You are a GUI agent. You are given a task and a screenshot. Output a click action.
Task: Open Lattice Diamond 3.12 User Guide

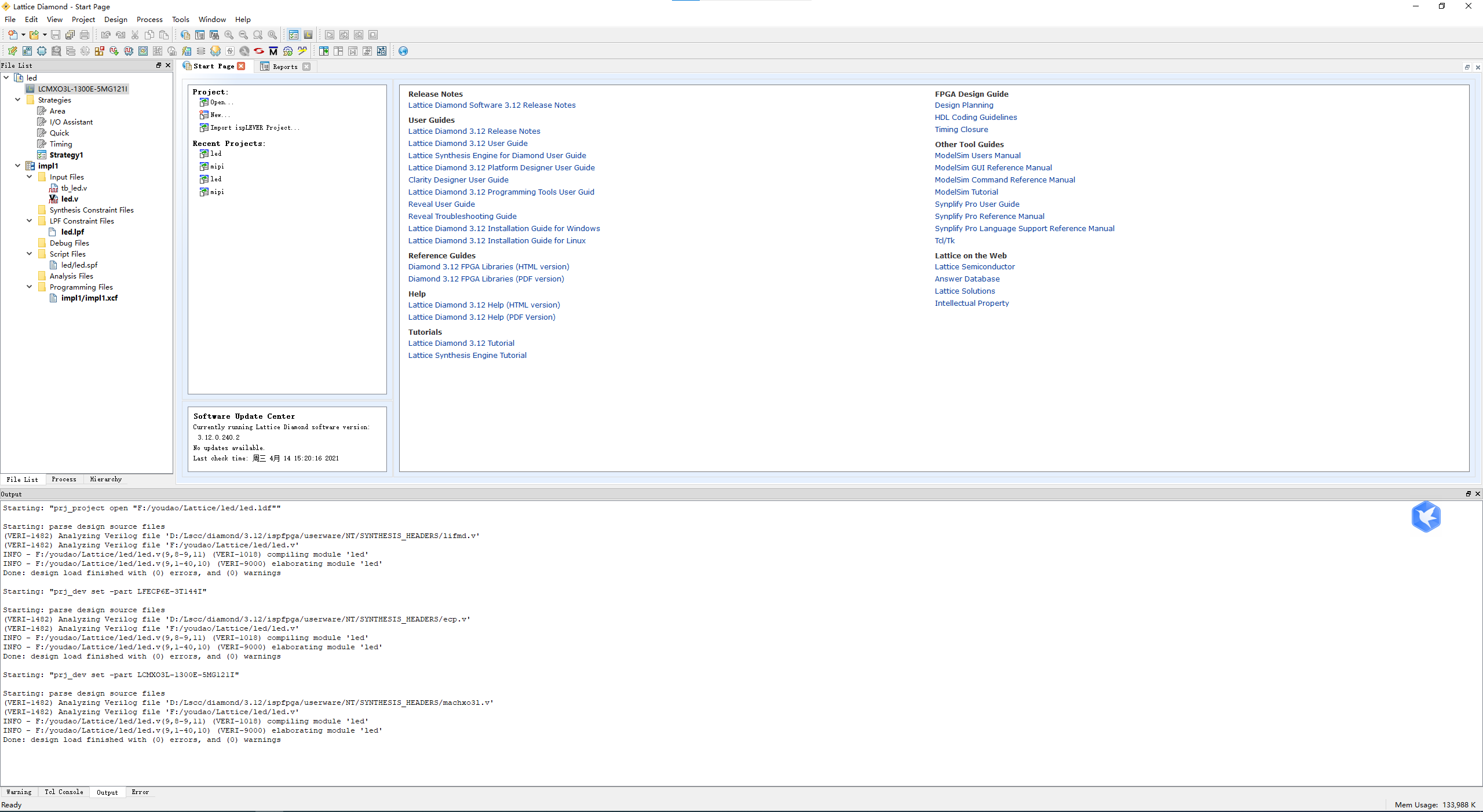pos(468,143)
